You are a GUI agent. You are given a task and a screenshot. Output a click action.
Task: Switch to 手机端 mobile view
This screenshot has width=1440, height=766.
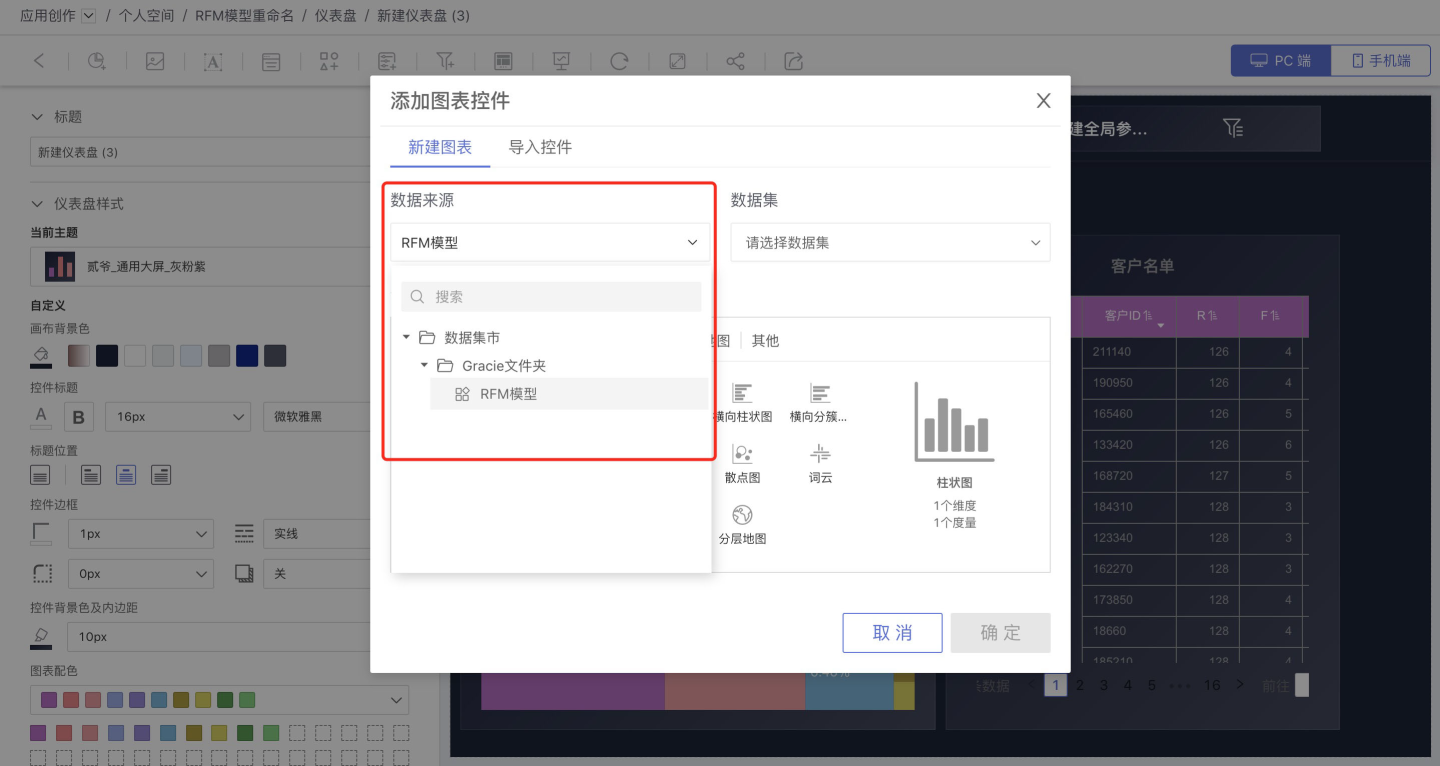[1381, 61]
